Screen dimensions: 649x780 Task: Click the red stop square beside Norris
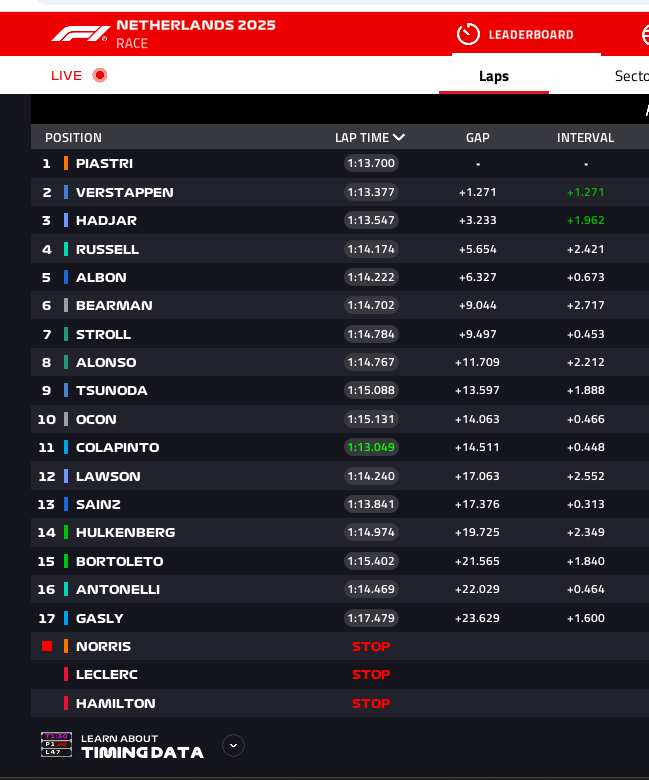[x=46, y=647]
